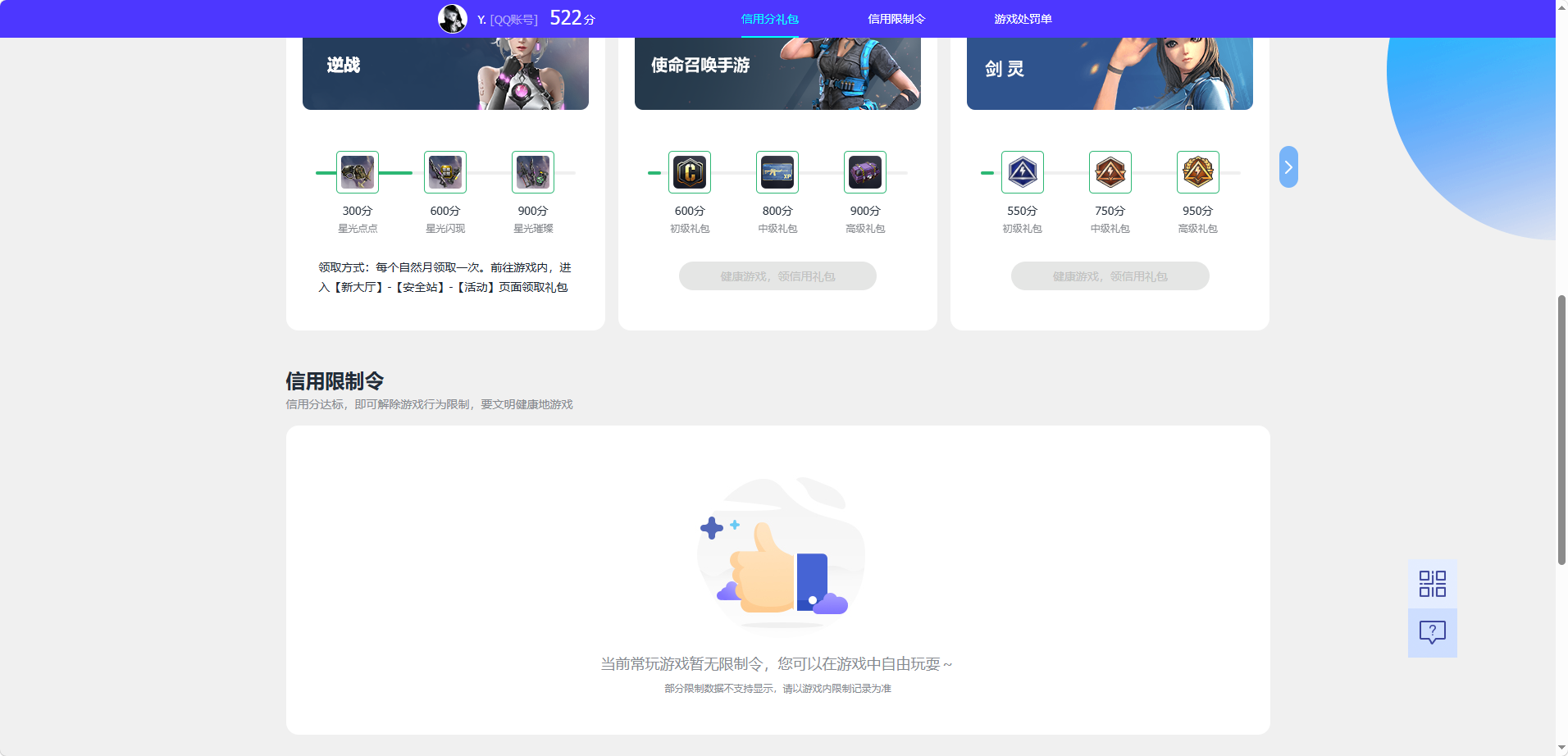Image resolution: width=1568 pixels, height=756 pixels.
Task: Click the Y. [QQ账号] account name
Action: tap(508, 20)
